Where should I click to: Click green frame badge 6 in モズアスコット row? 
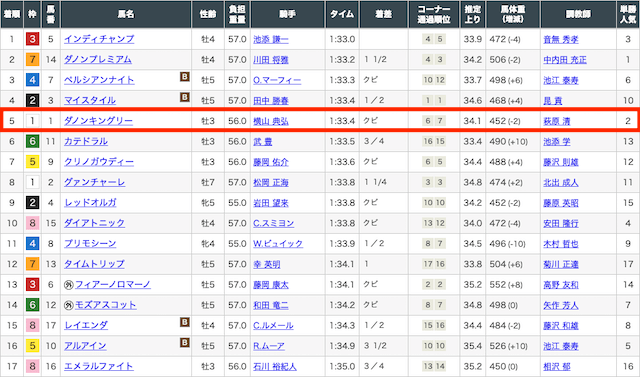tap(32, 305)
